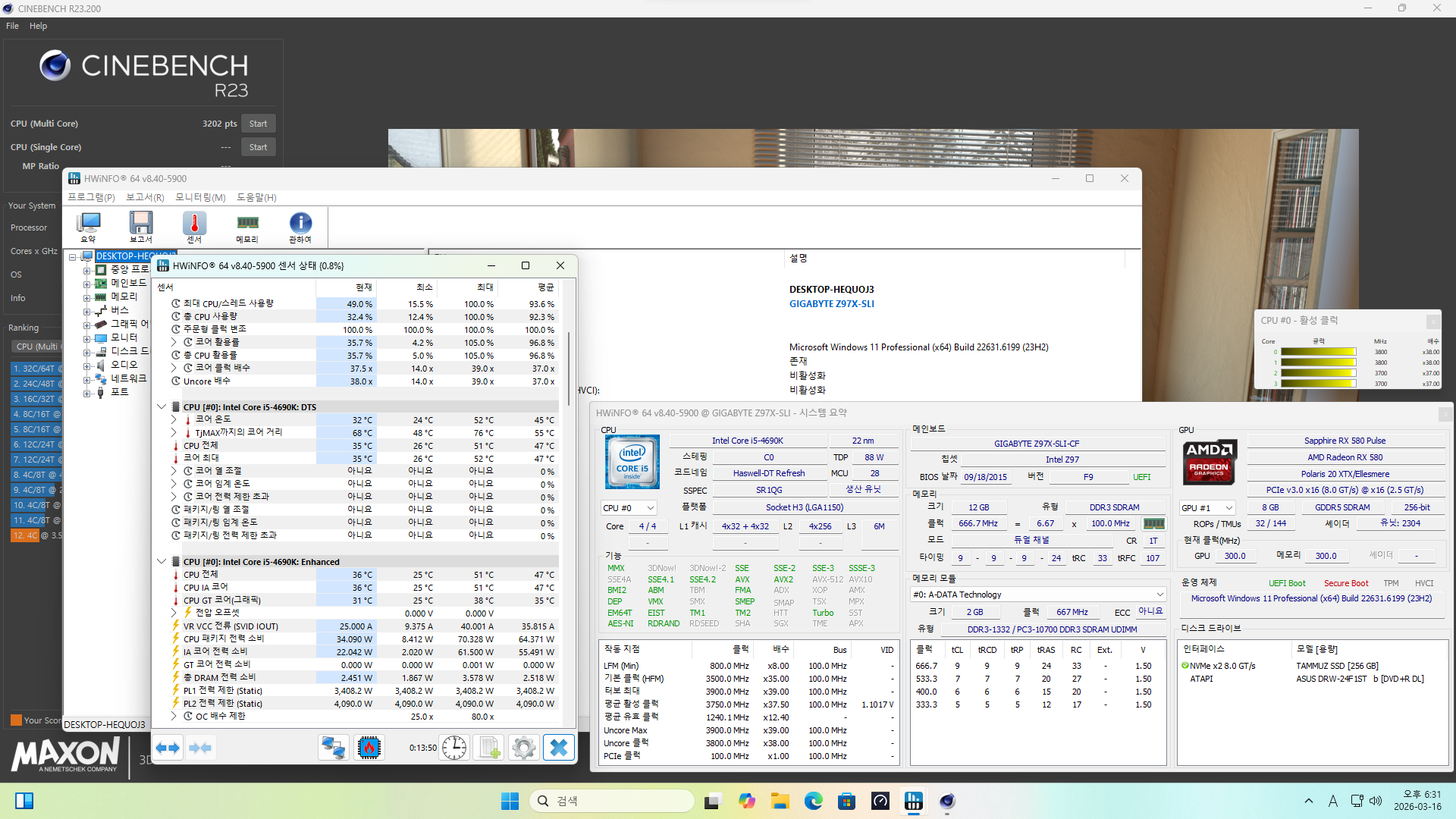Open the Sensors thermometer icon
The height and width of the screenshot is (819, 1456).
point(194,226)
